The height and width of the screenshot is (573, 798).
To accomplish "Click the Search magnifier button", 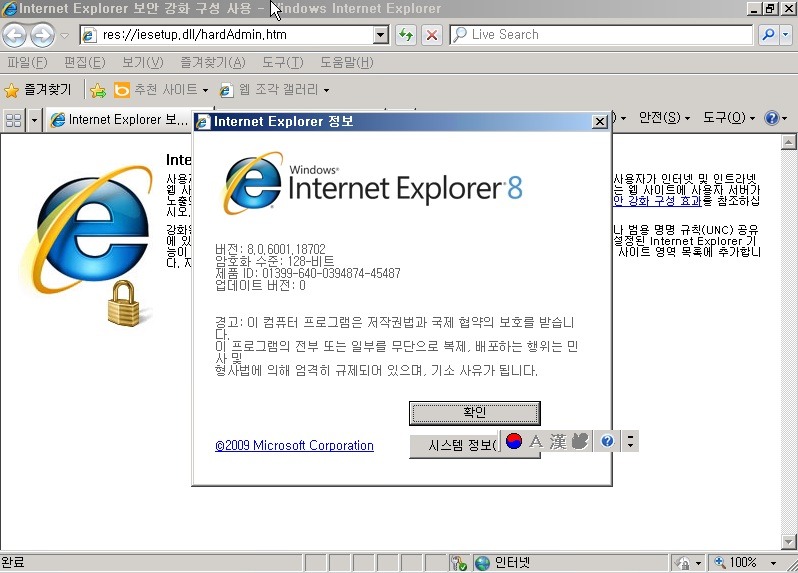I will (x=767, y=35).
